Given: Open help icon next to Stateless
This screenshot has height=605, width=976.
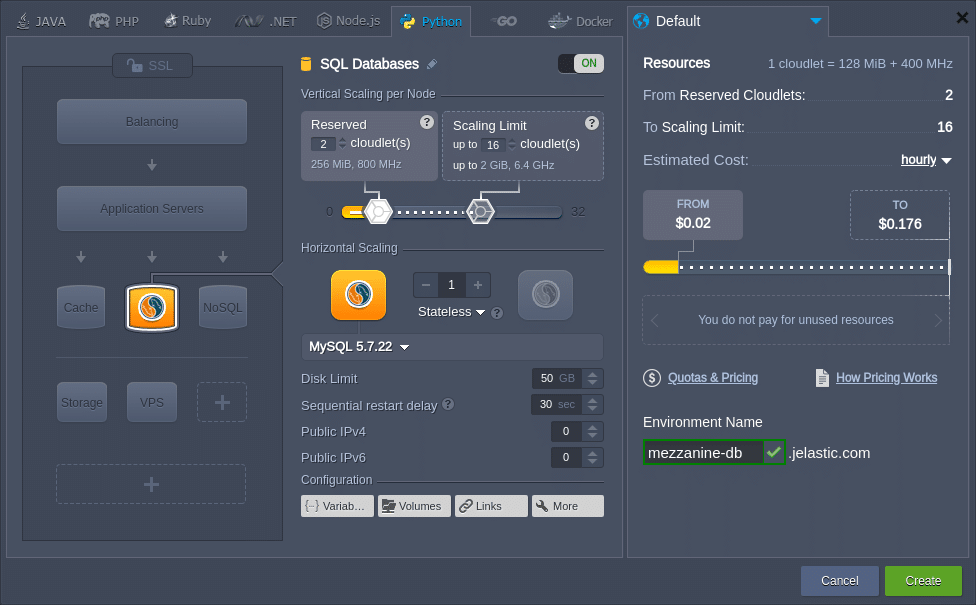Looking at the screenshot, I should [497, 313].
